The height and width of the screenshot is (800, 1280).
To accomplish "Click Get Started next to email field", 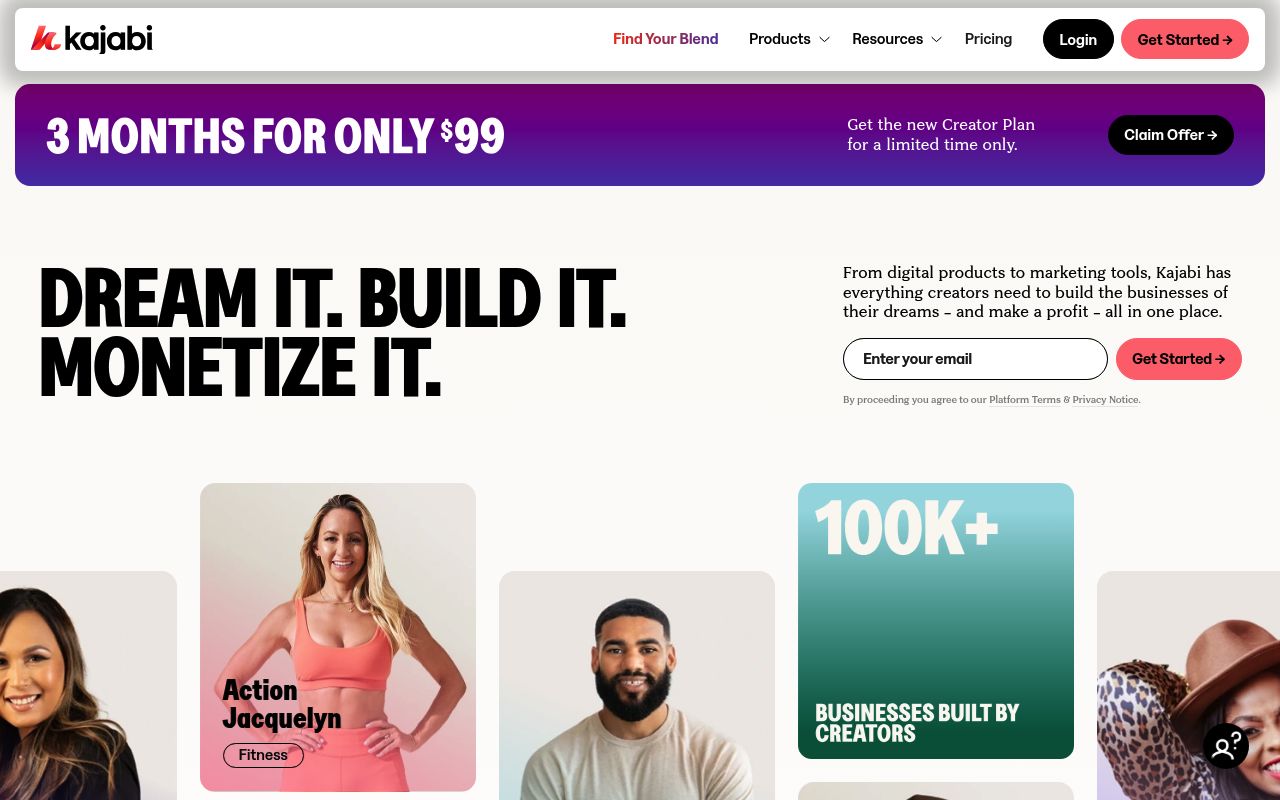I will (x=1179, y=359).
